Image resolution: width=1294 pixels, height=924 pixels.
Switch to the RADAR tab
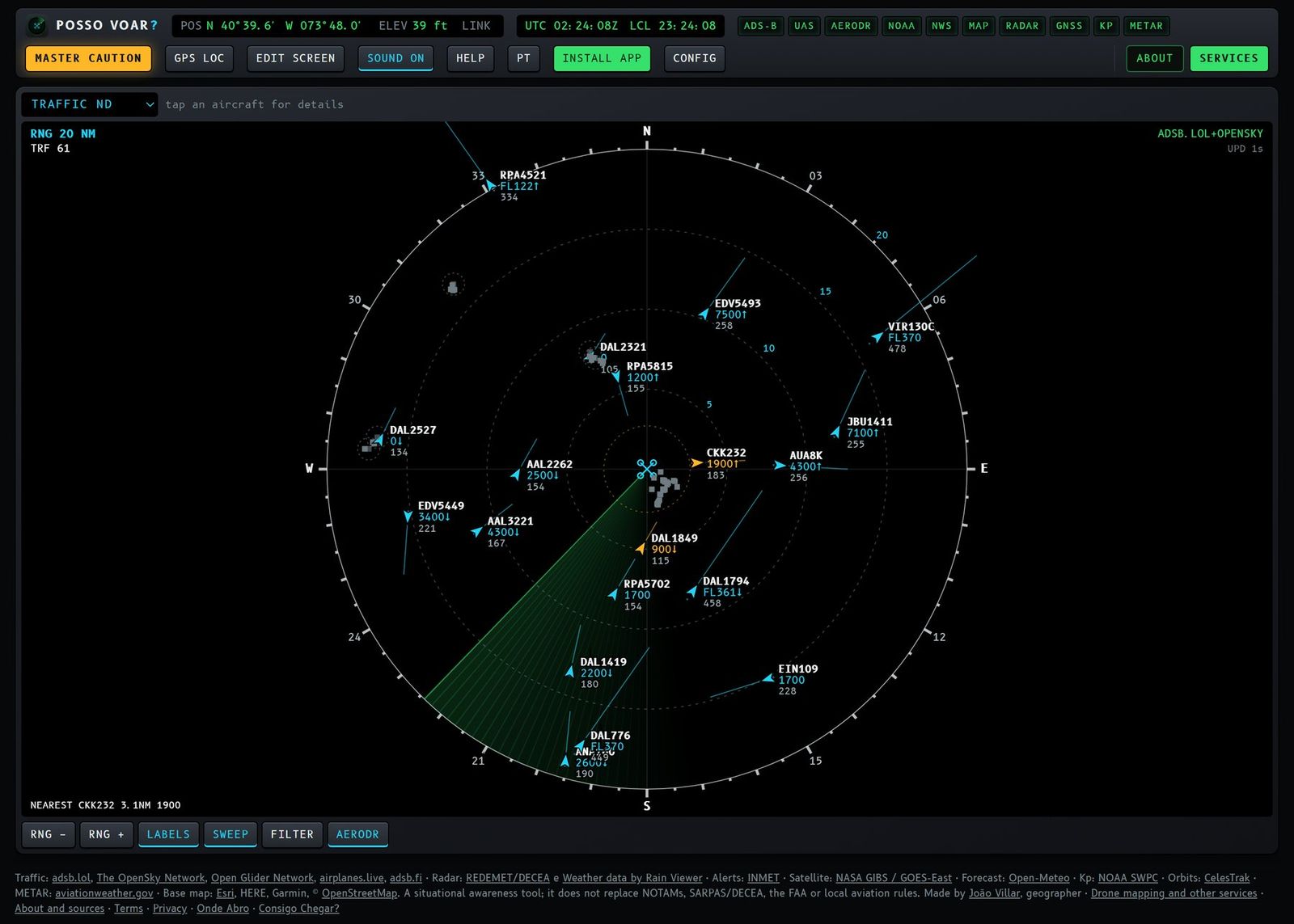1022,26
